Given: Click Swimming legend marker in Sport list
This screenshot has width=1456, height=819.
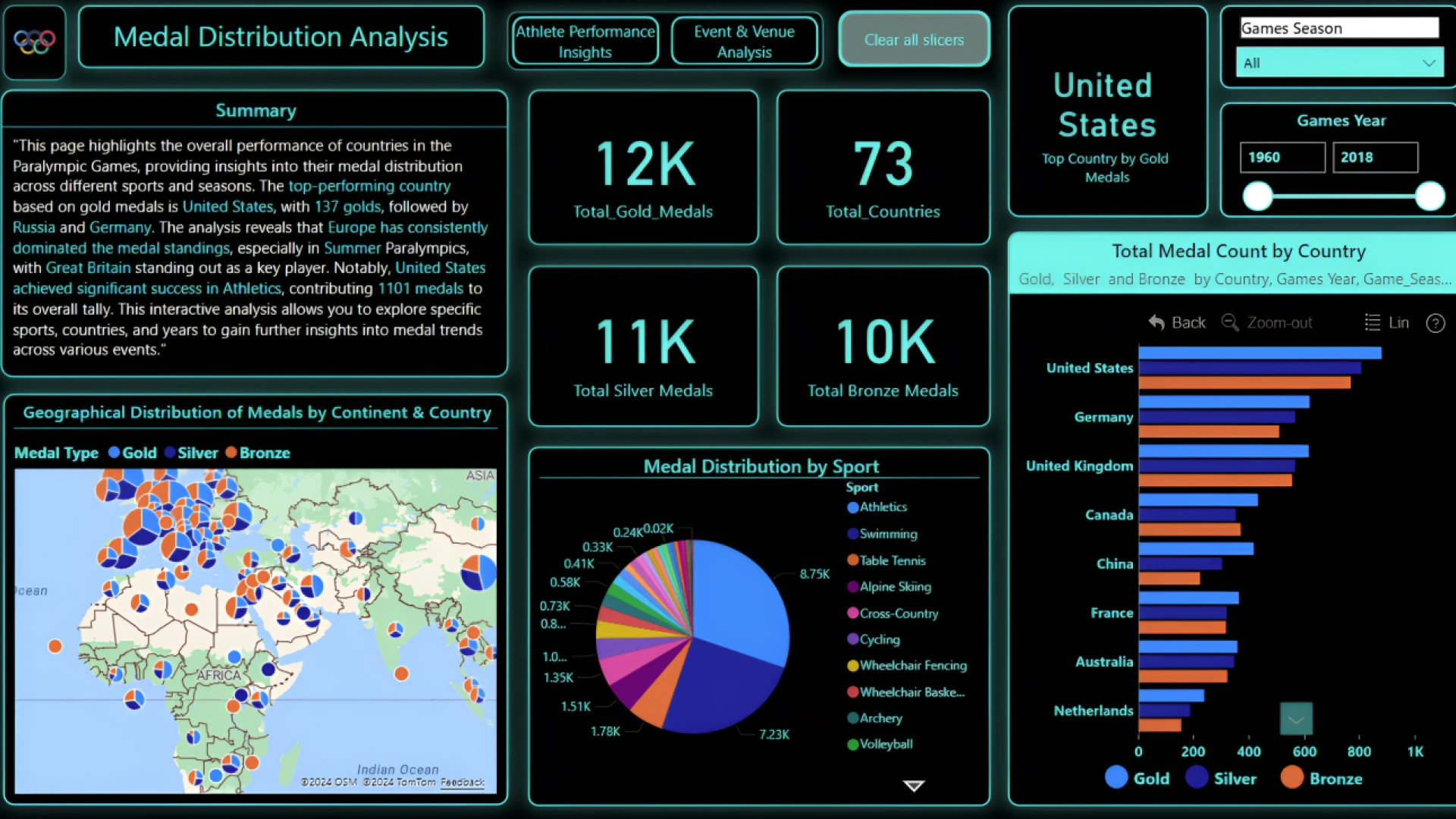Looking at the screenshot, I should [x=852, y=534].
